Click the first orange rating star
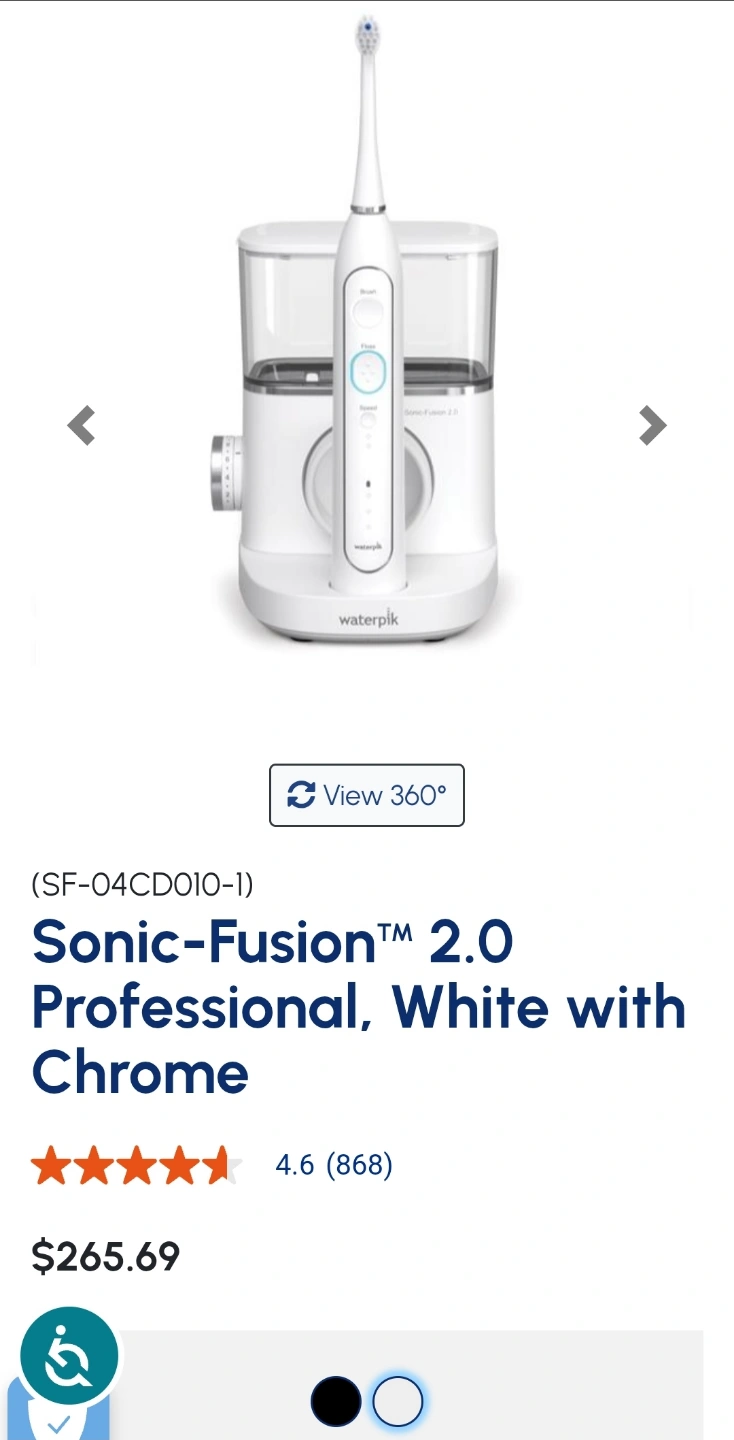Viewport: 734px width, 1440px height. coord(49,1165)
